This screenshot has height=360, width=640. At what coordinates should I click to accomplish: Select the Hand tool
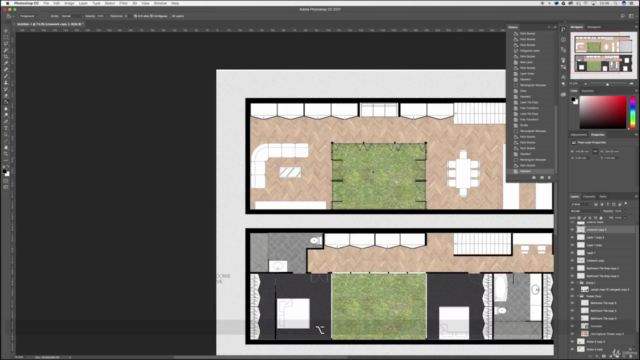pyautogui.click(x=6, y=147)
